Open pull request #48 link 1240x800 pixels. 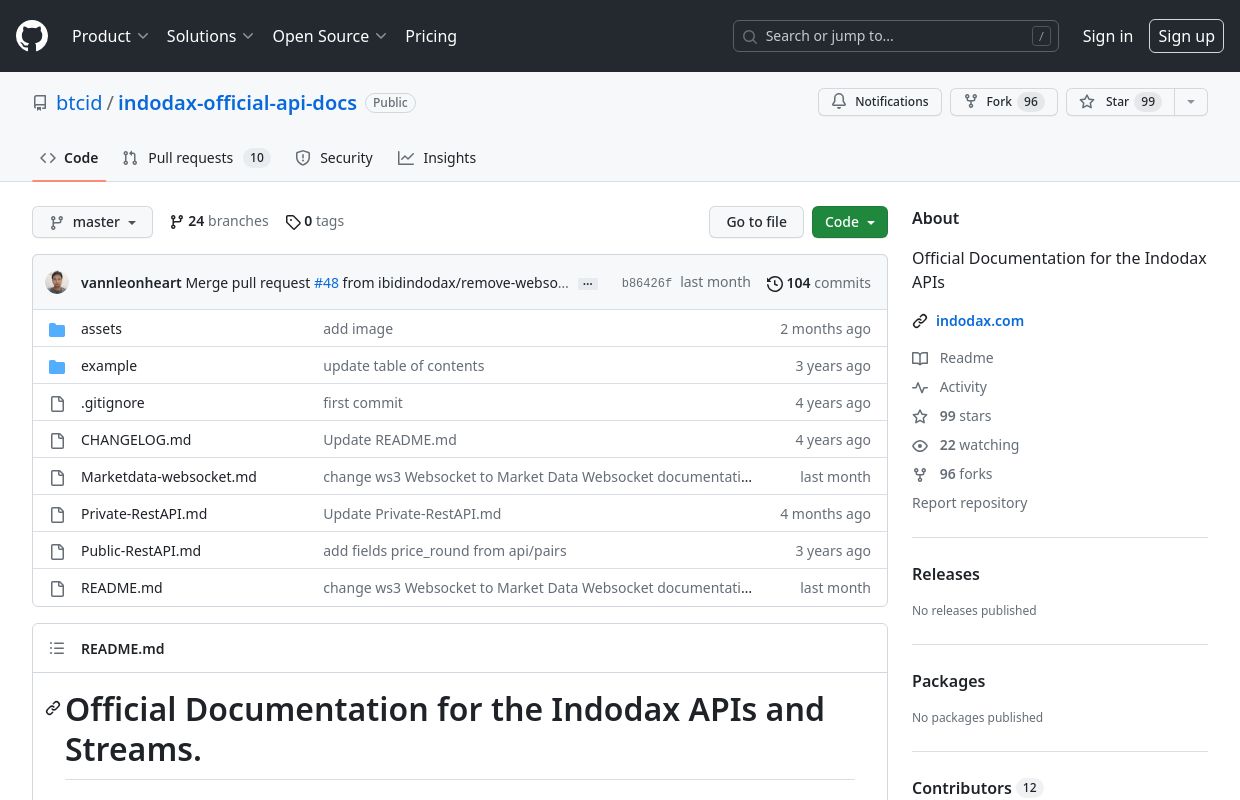326,283
